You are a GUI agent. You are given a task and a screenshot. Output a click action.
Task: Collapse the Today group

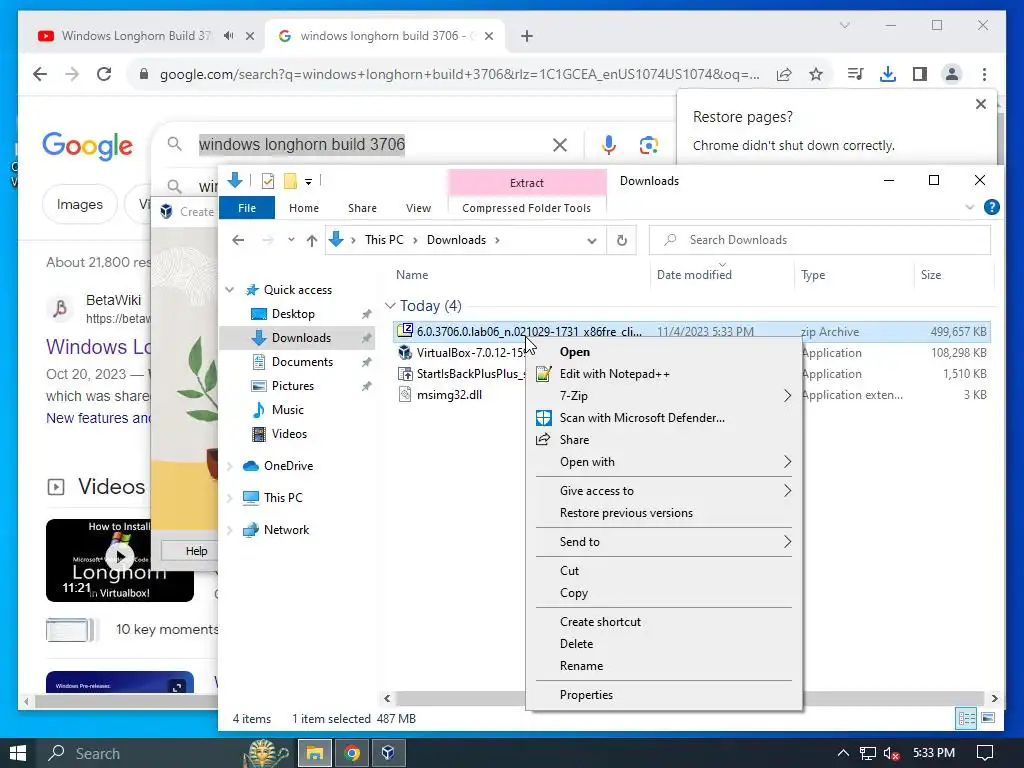click(391, 306)
